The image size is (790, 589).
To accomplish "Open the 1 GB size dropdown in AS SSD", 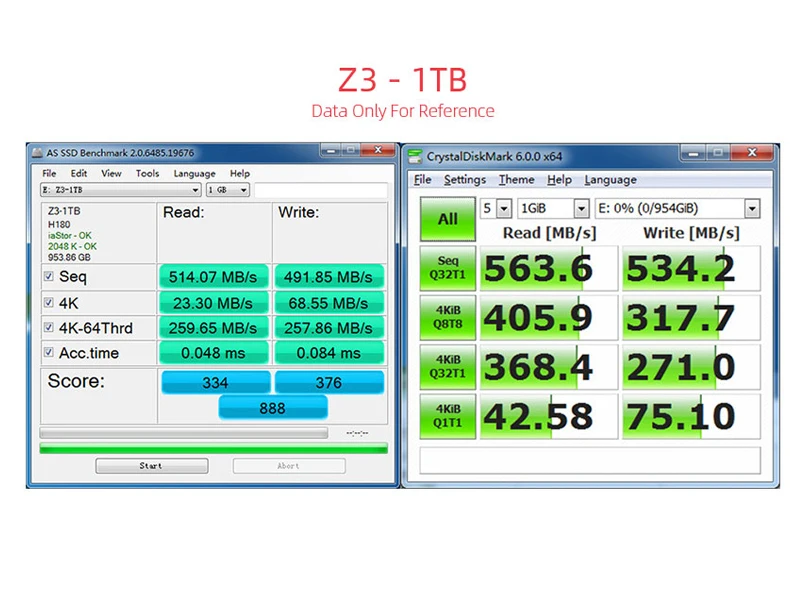I will 228,190.
